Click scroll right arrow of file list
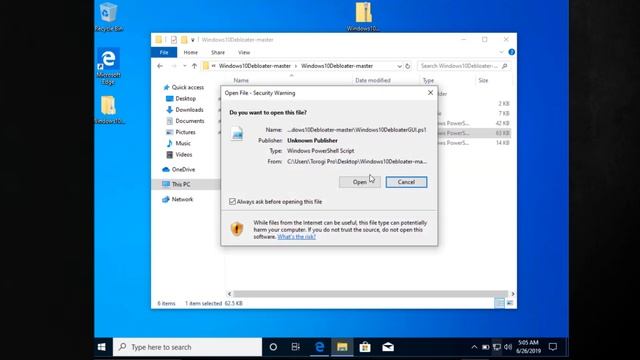The height and width of the screenshot is (360, 640). [x=513, y=294]
